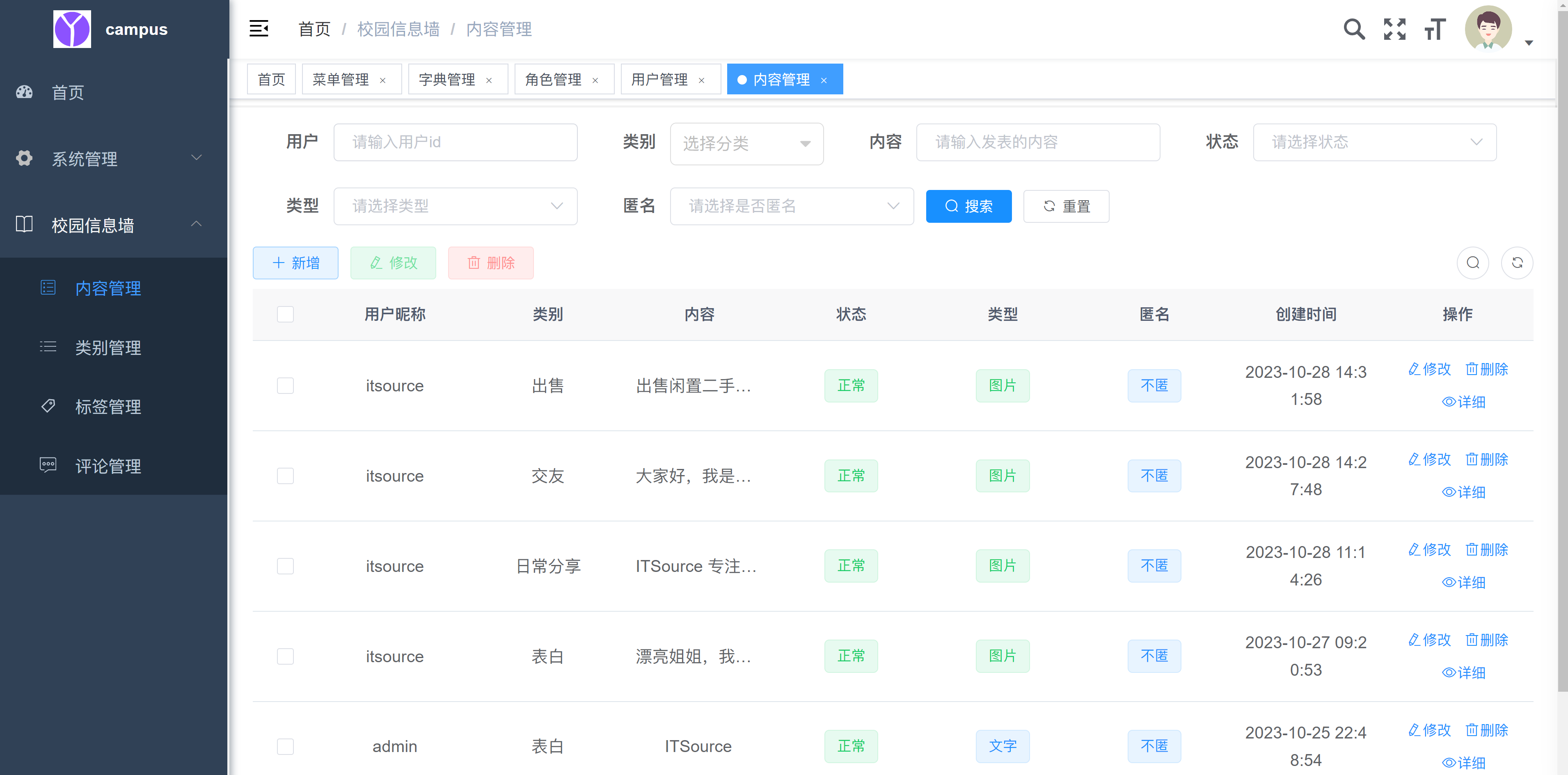Close the 菜单管理 tab
Screen dimensions: 1568x775
coord(383,80)
